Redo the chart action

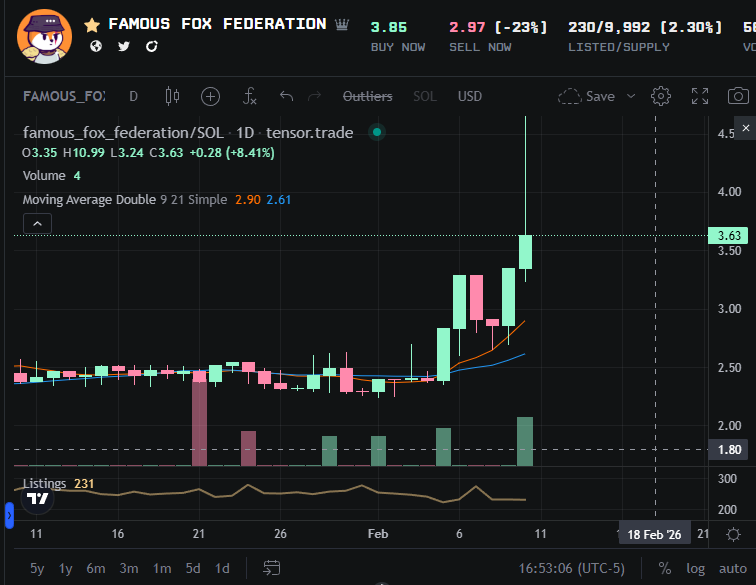coord(314,96)
